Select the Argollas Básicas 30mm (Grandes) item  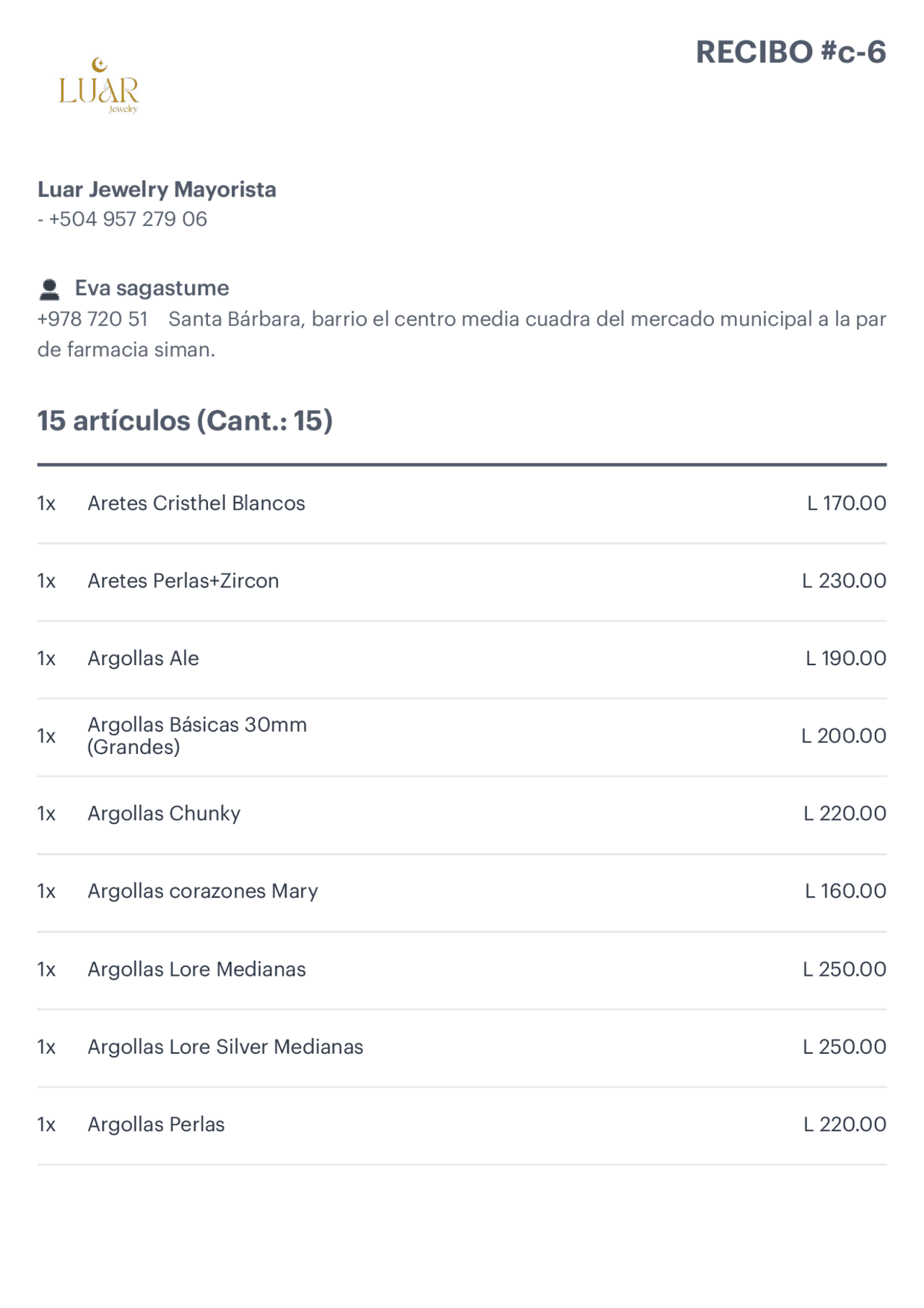[197, 736]
